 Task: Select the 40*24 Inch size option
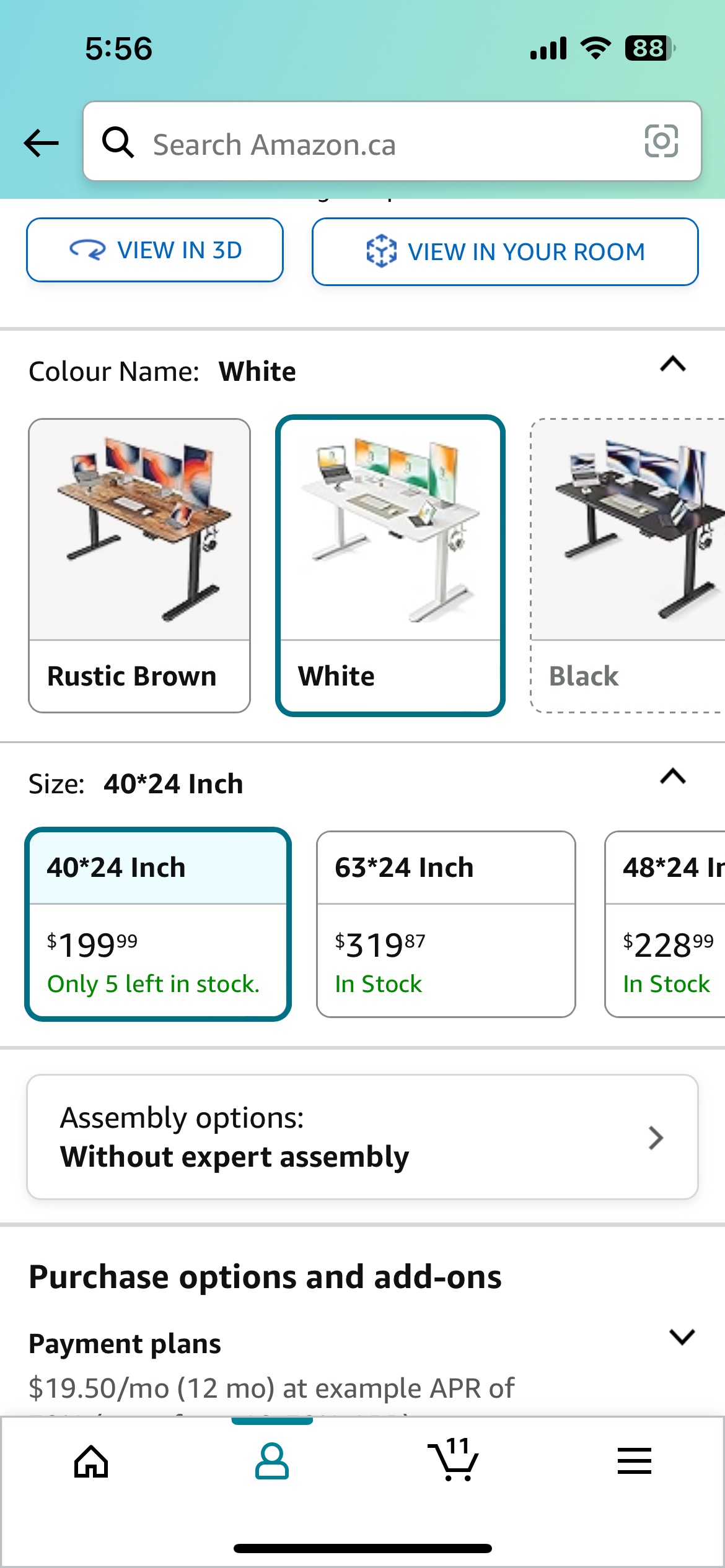(x=158, y=925)
